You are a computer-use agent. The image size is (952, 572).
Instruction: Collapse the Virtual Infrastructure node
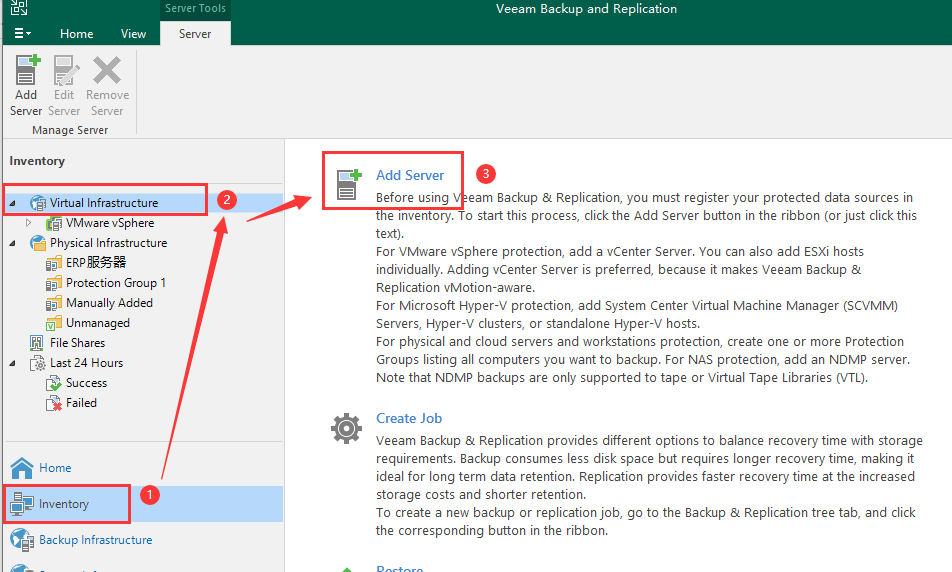12,203
